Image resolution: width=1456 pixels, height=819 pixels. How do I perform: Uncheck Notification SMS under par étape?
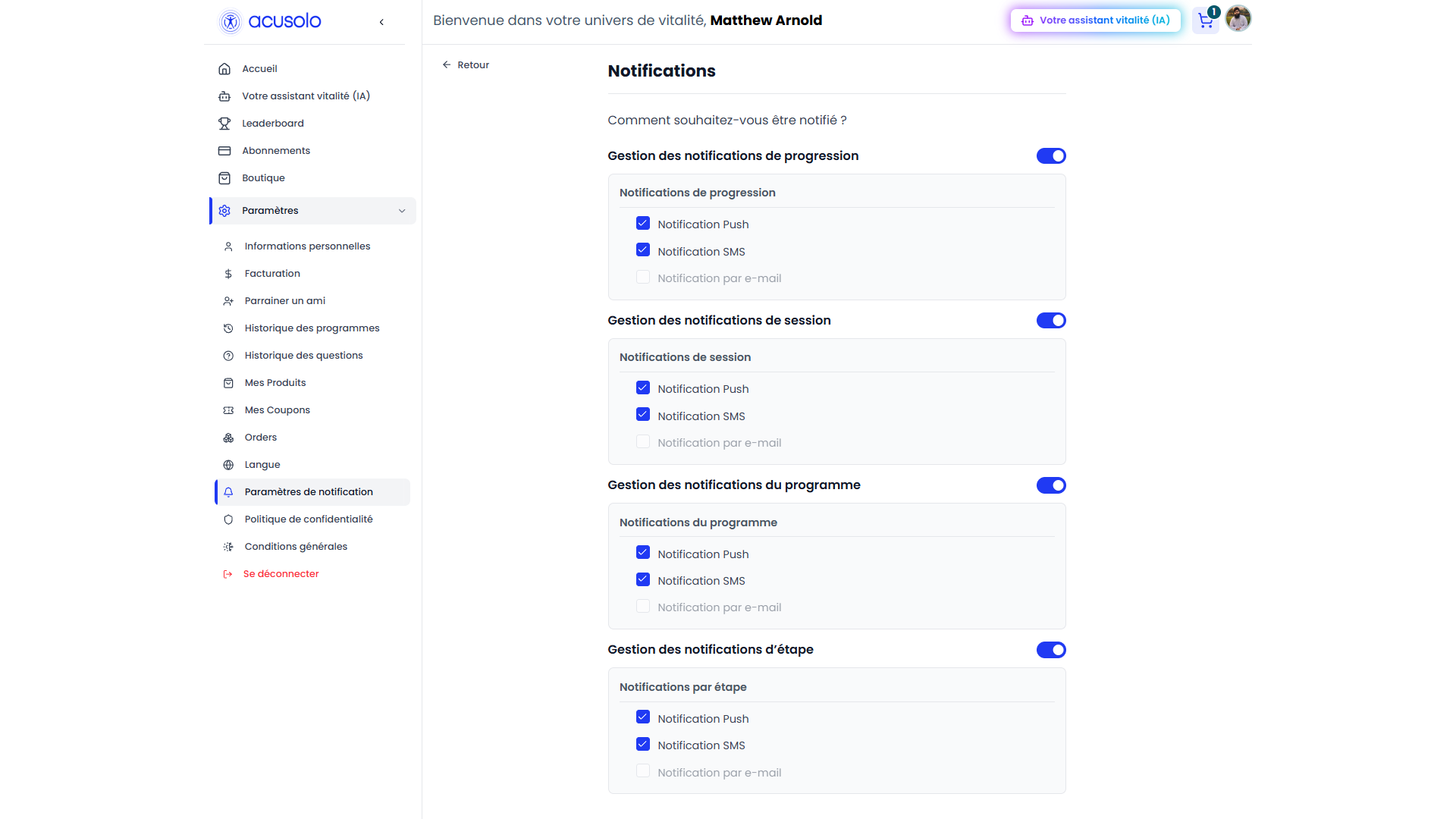[x=643, y=745]
